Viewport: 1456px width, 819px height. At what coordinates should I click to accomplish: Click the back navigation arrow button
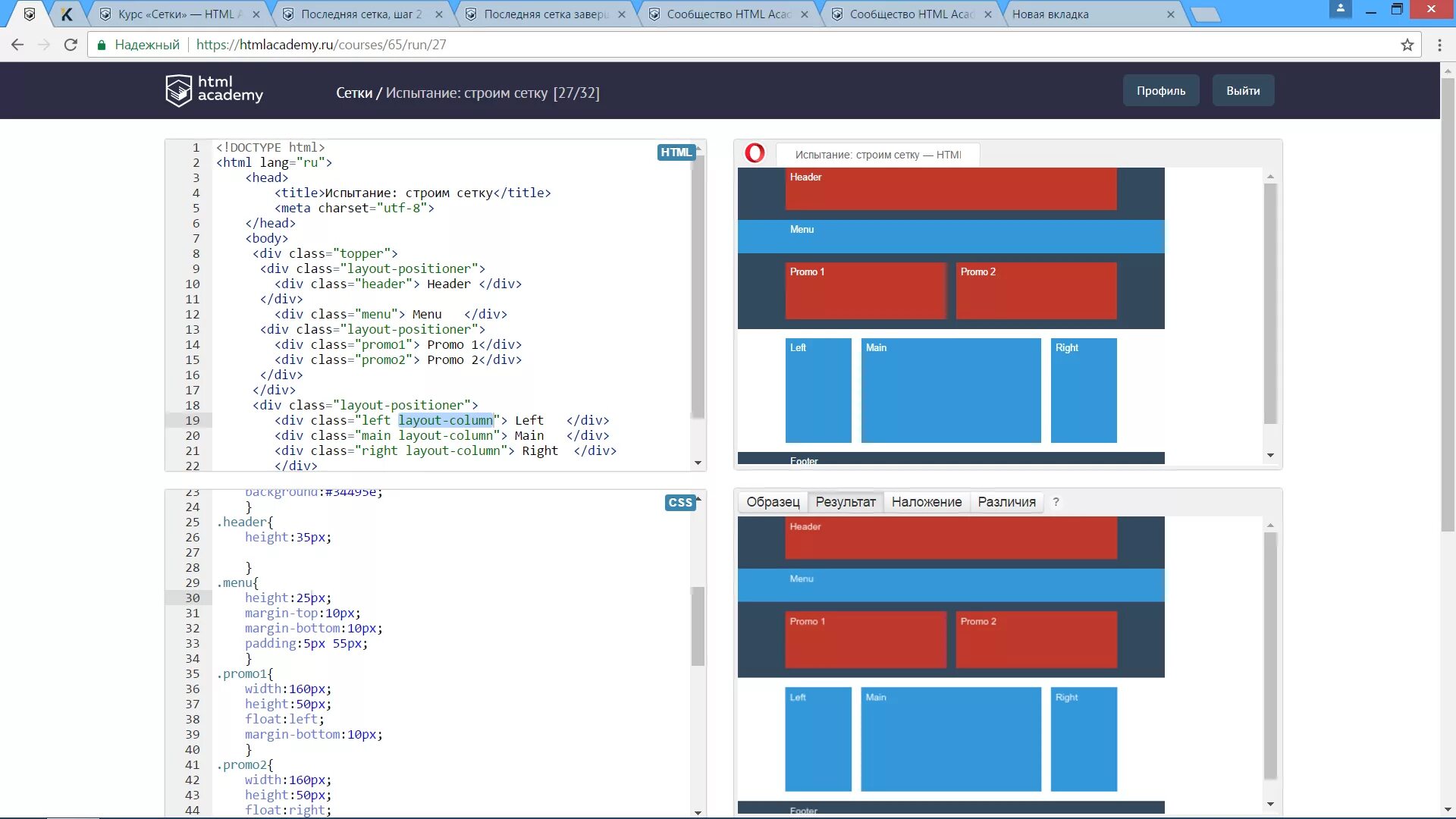(18, 44)
